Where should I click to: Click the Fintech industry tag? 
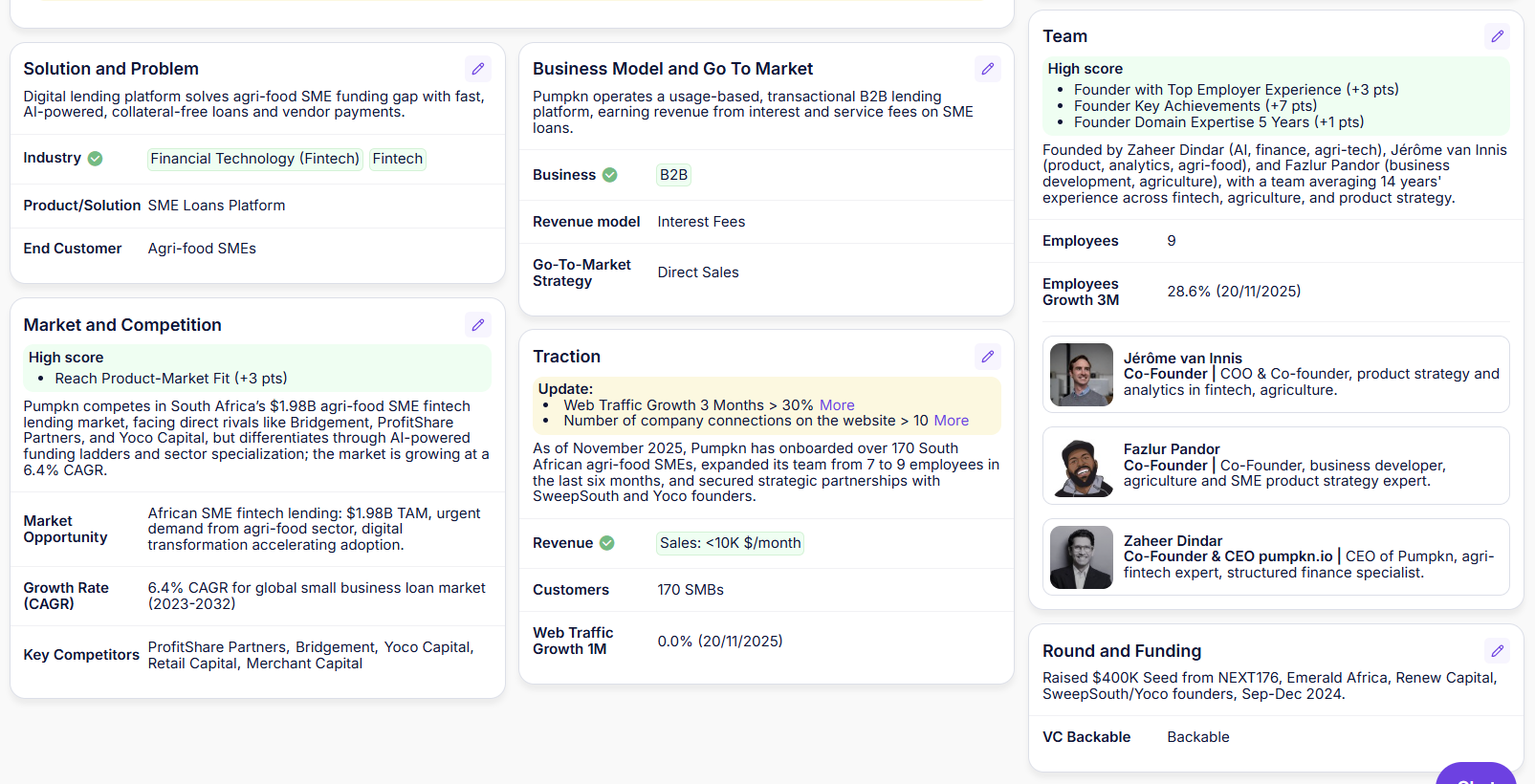click(x=397, y=159)
